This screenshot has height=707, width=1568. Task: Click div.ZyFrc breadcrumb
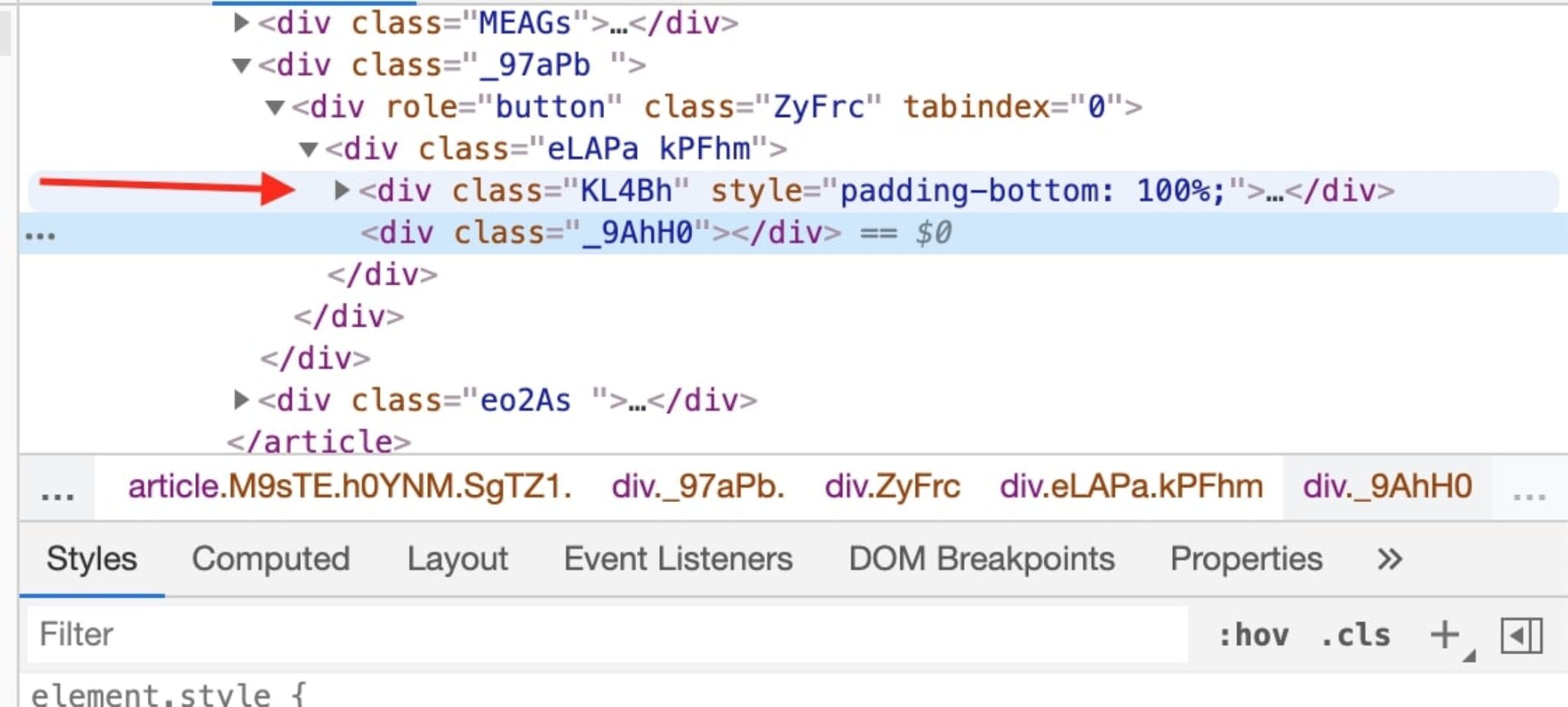[x=892, y=487]
